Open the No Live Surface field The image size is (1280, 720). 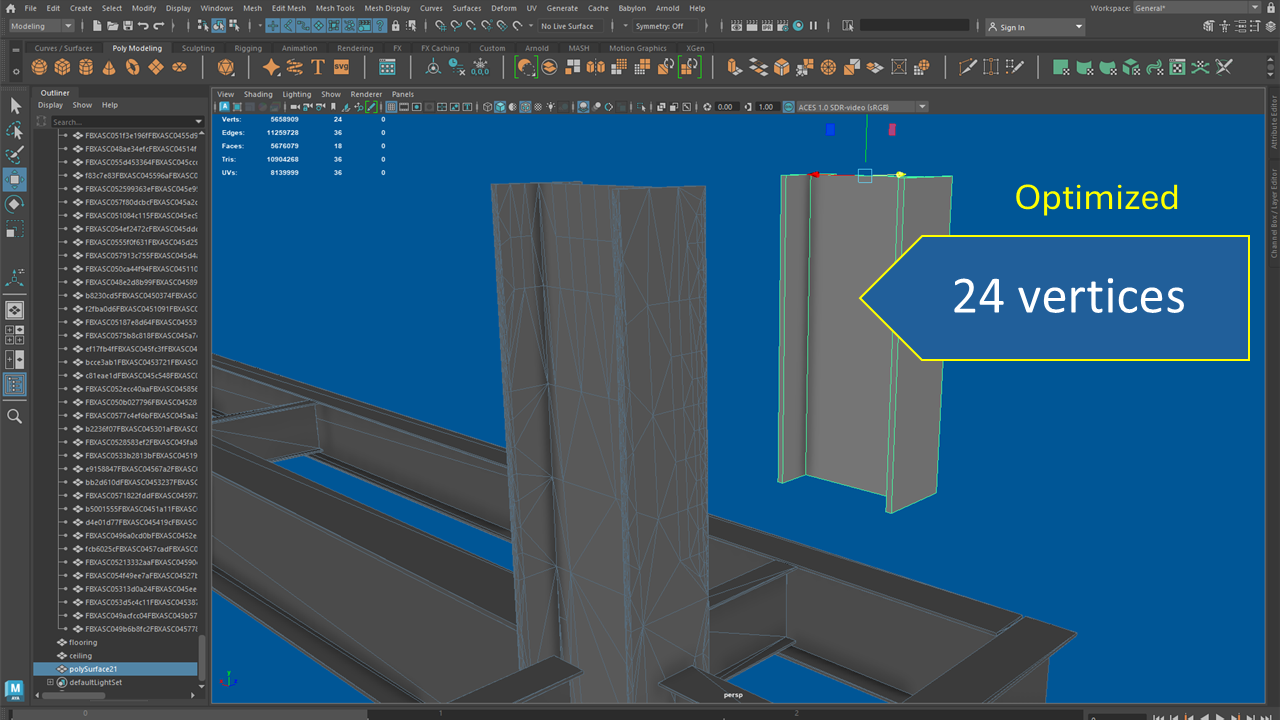(x=573, y=26)
